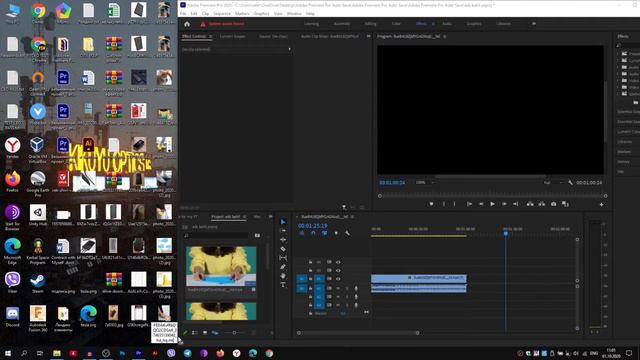
Task: Click the Extract button
Action: tap(542, 204)
